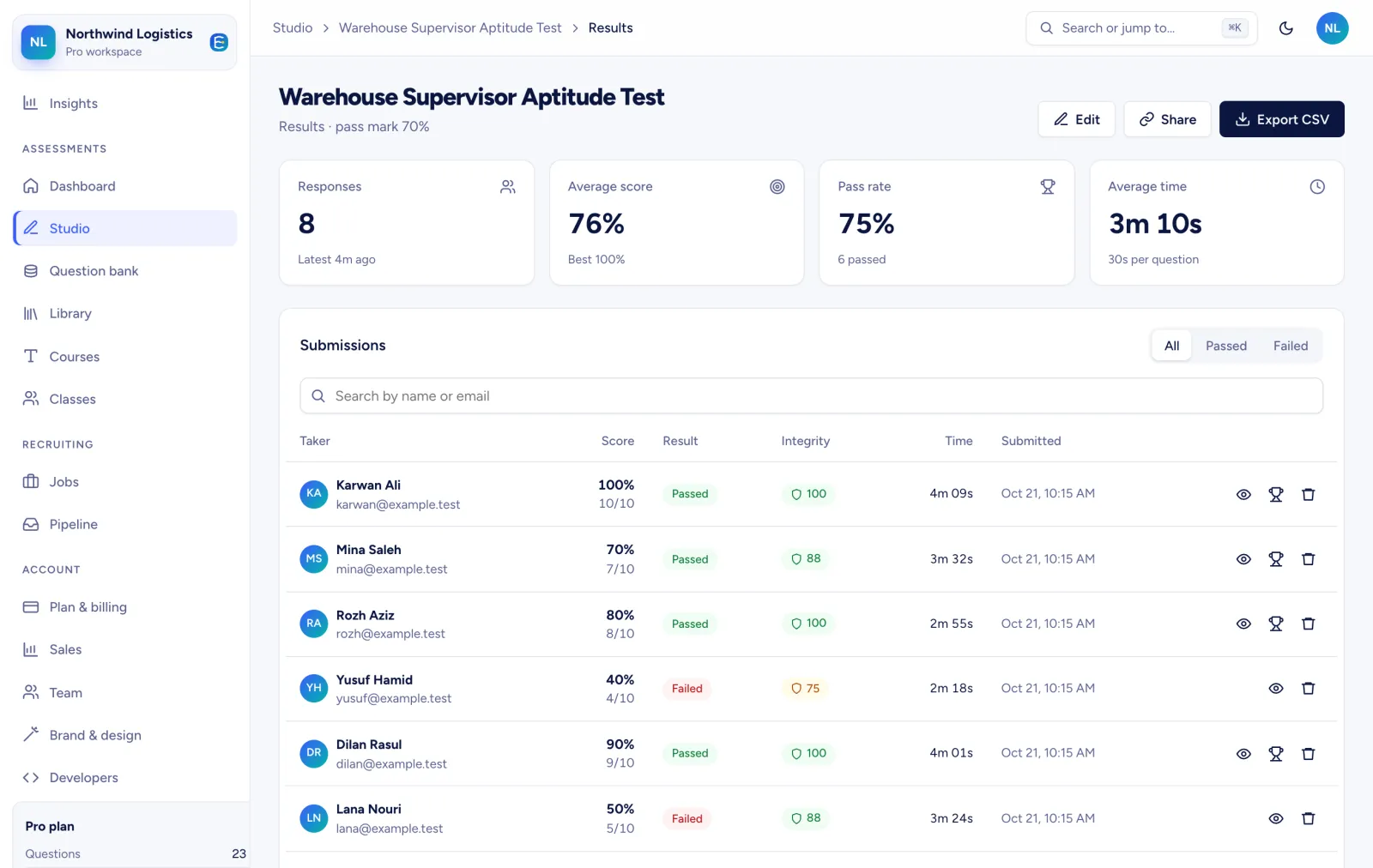
Task: Focus the Search by name or email field
Action: pyautogui.click(x=811, y=396)
